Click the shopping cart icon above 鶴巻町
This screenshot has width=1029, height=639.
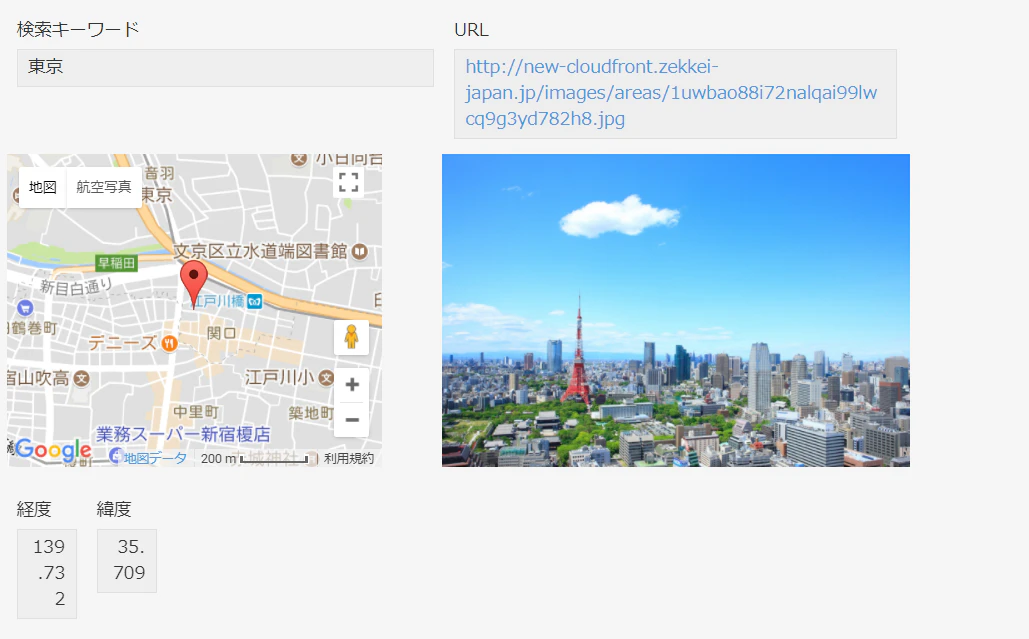click(25, 307)
